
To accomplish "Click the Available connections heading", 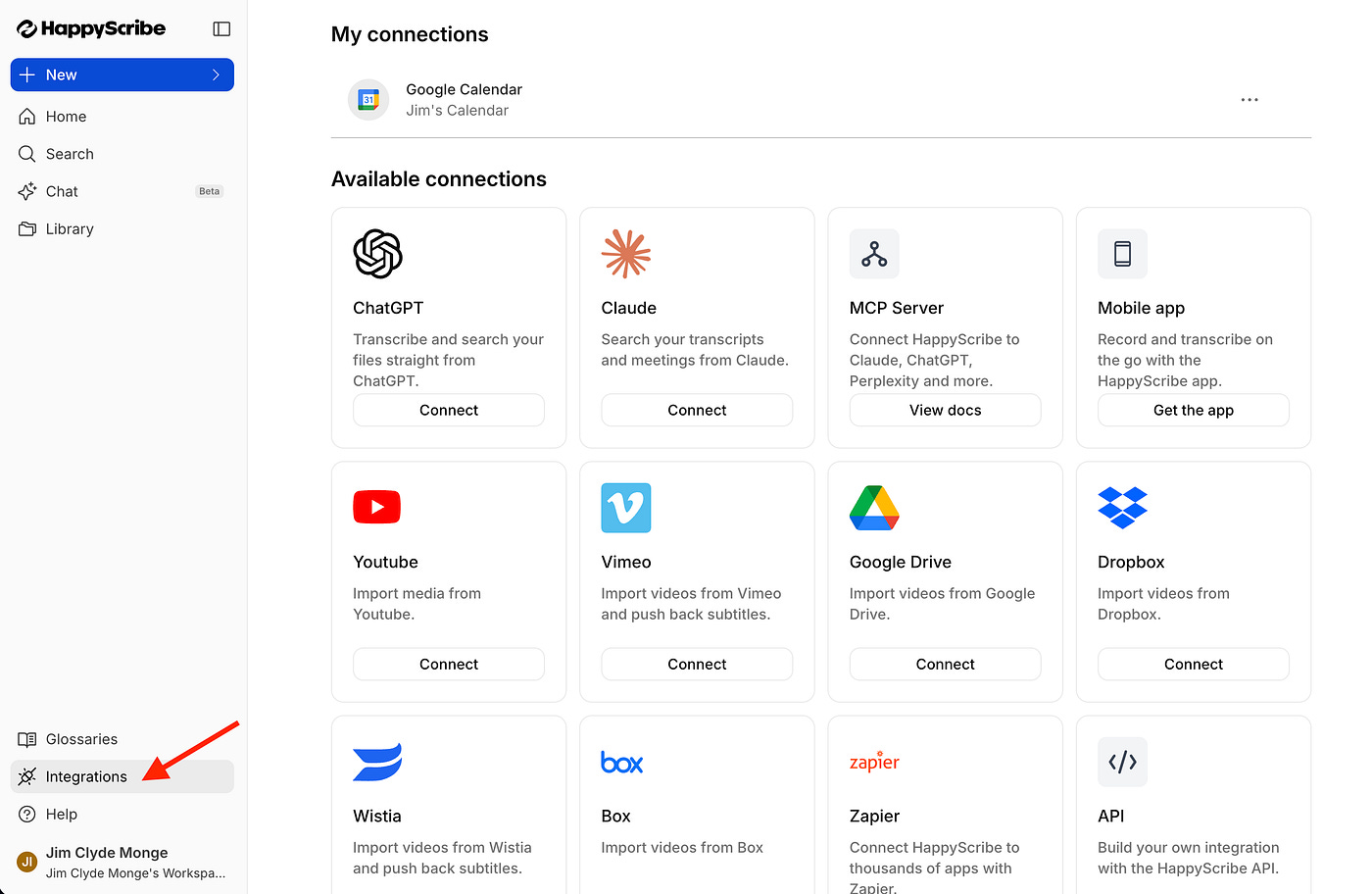I will pos(439,179).
